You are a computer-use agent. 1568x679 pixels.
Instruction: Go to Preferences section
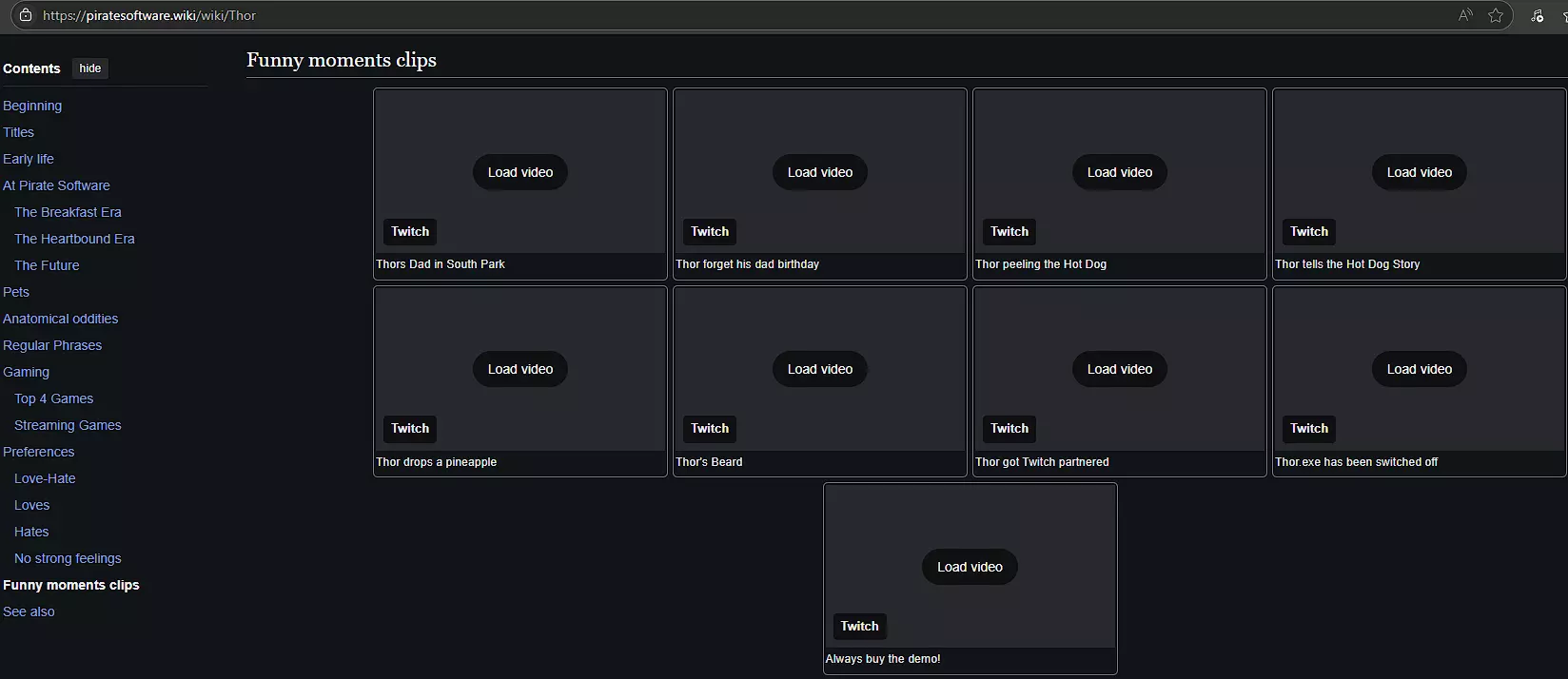[38, 452]
